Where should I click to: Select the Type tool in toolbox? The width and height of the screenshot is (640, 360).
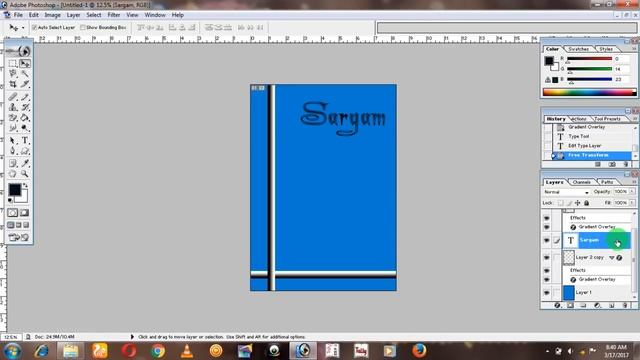(25, 140)
